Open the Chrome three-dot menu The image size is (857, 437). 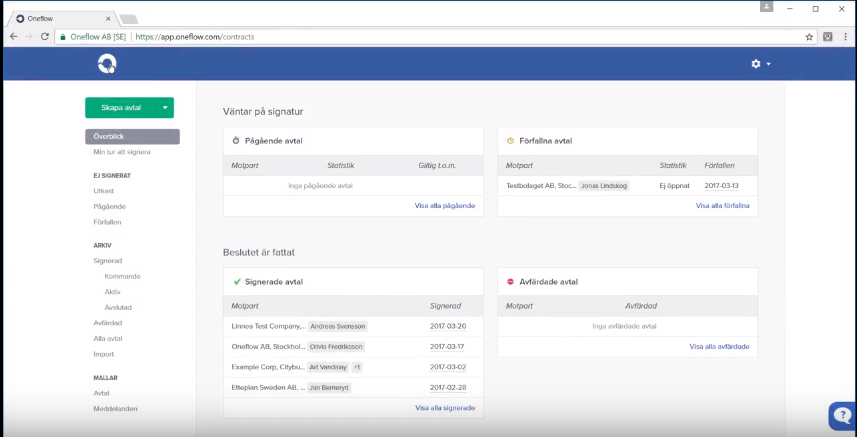pyautogui.click(x=846, y=37)
